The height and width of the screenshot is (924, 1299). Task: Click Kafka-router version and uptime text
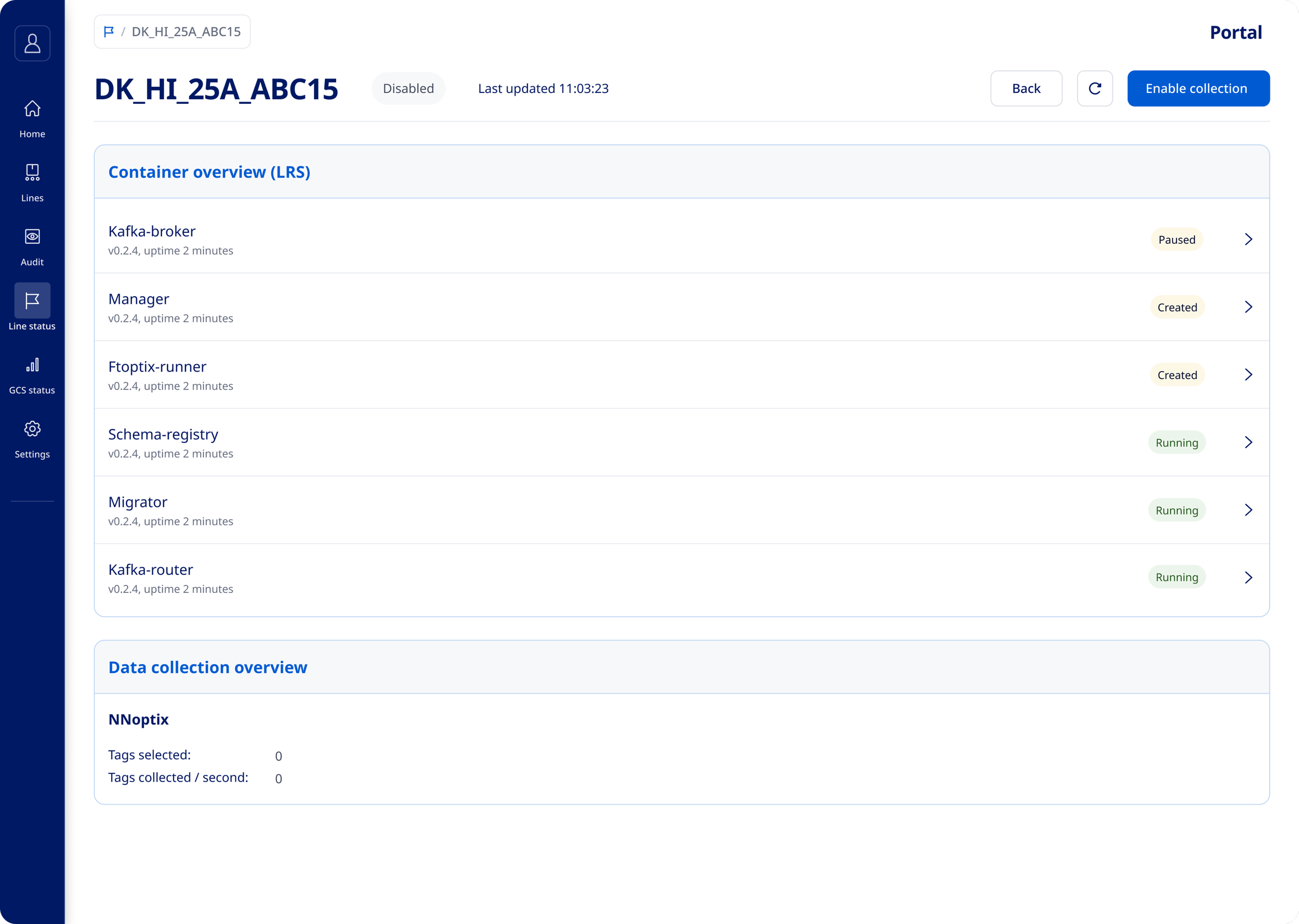[170, 589]
